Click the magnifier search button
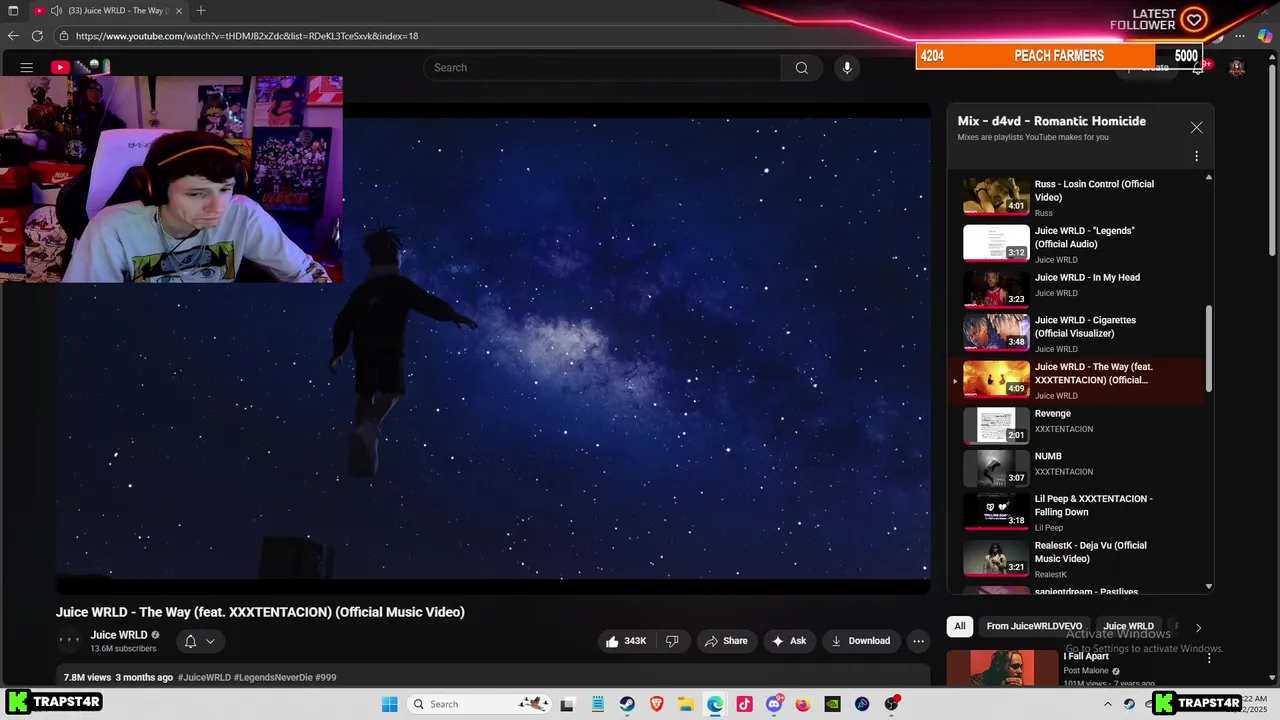Viewport: 1280px width, 720px height. pos(801,68)
